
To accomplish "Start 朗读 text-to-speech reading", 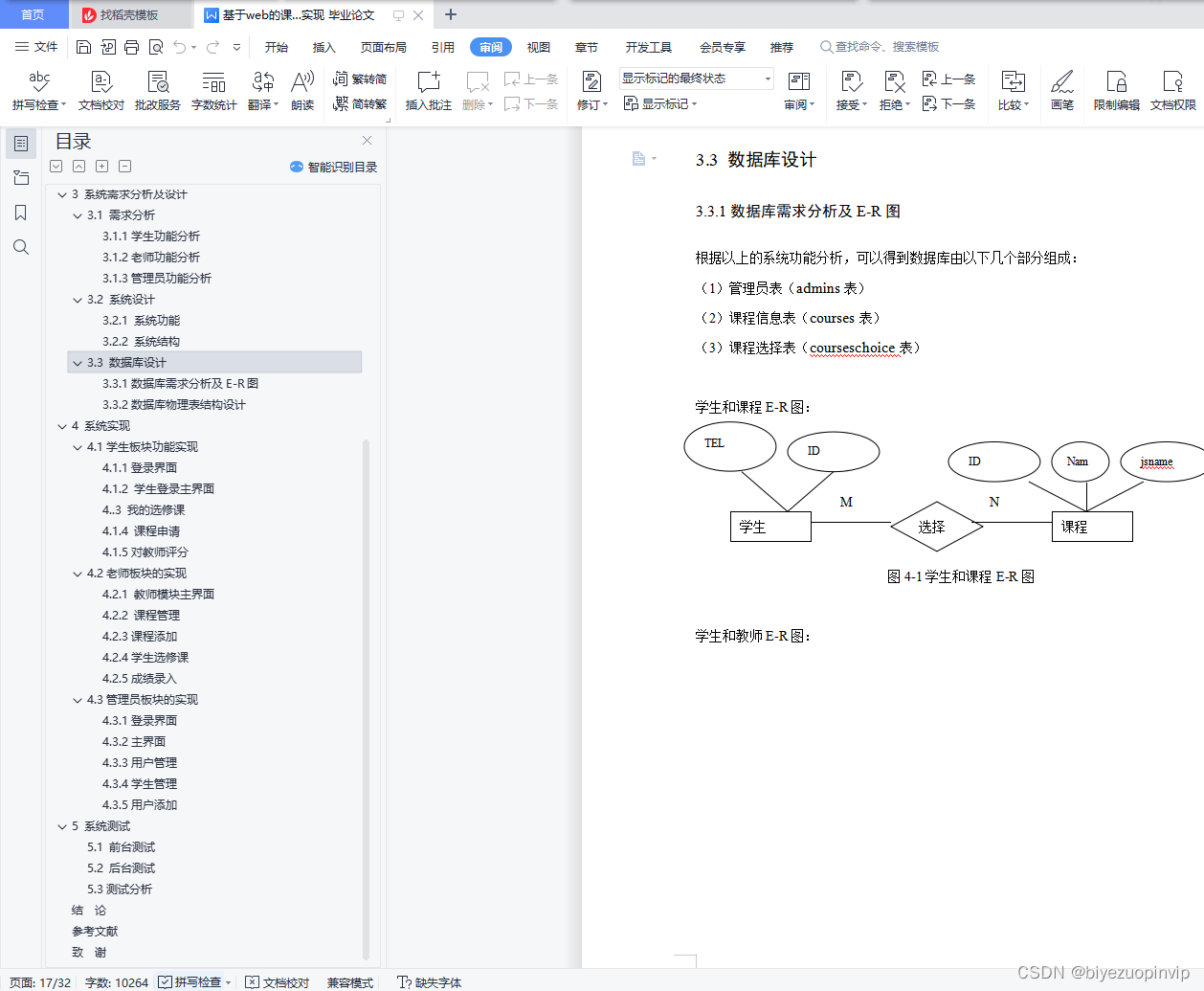I will 302,91.
